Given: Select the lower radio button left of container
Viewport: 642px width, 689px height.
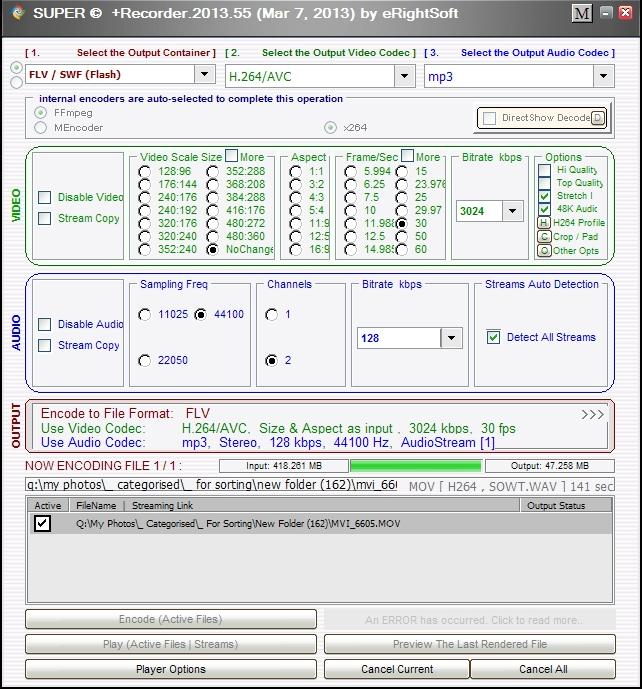Looking at the screenshot, I should [x=16, y=82].
